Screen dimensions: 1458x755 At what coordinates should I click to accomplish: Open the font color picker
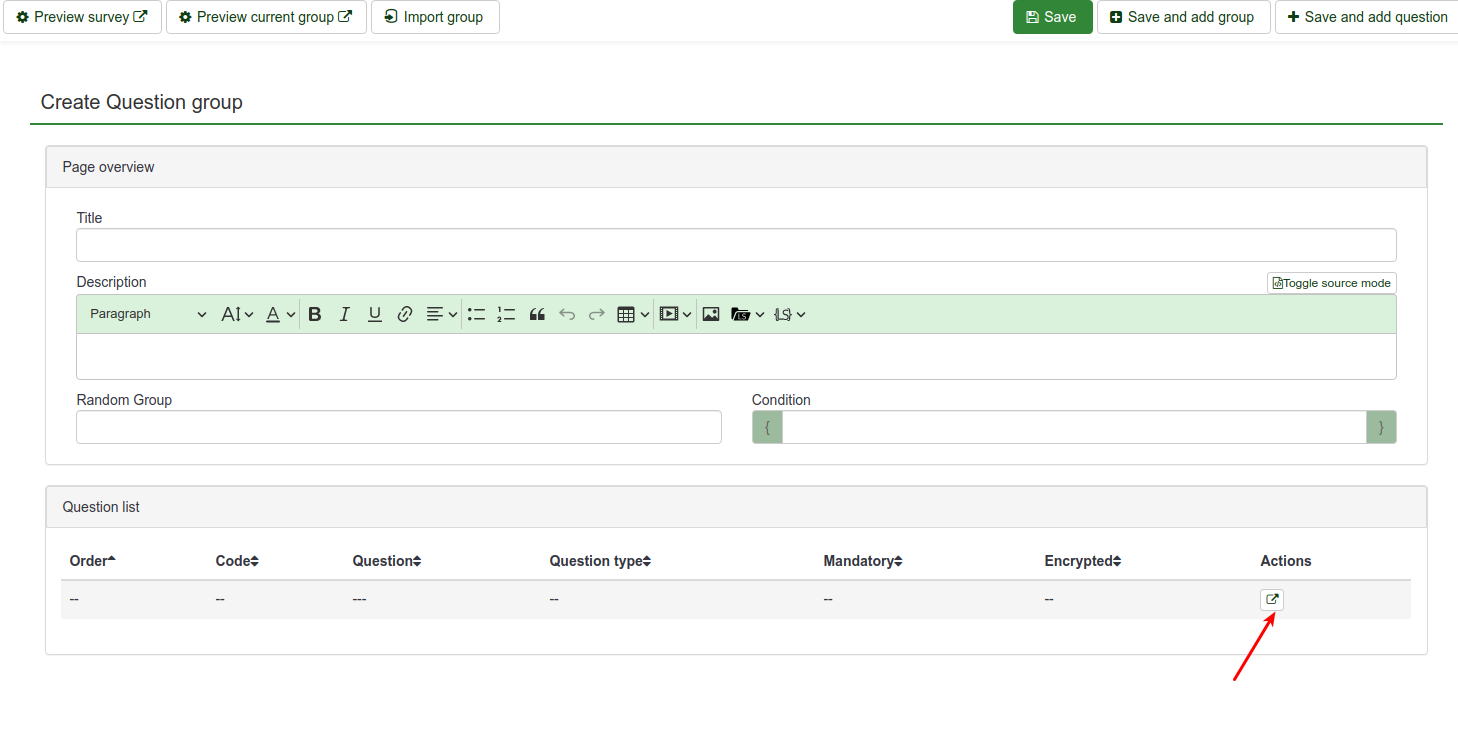pos(280,314)
